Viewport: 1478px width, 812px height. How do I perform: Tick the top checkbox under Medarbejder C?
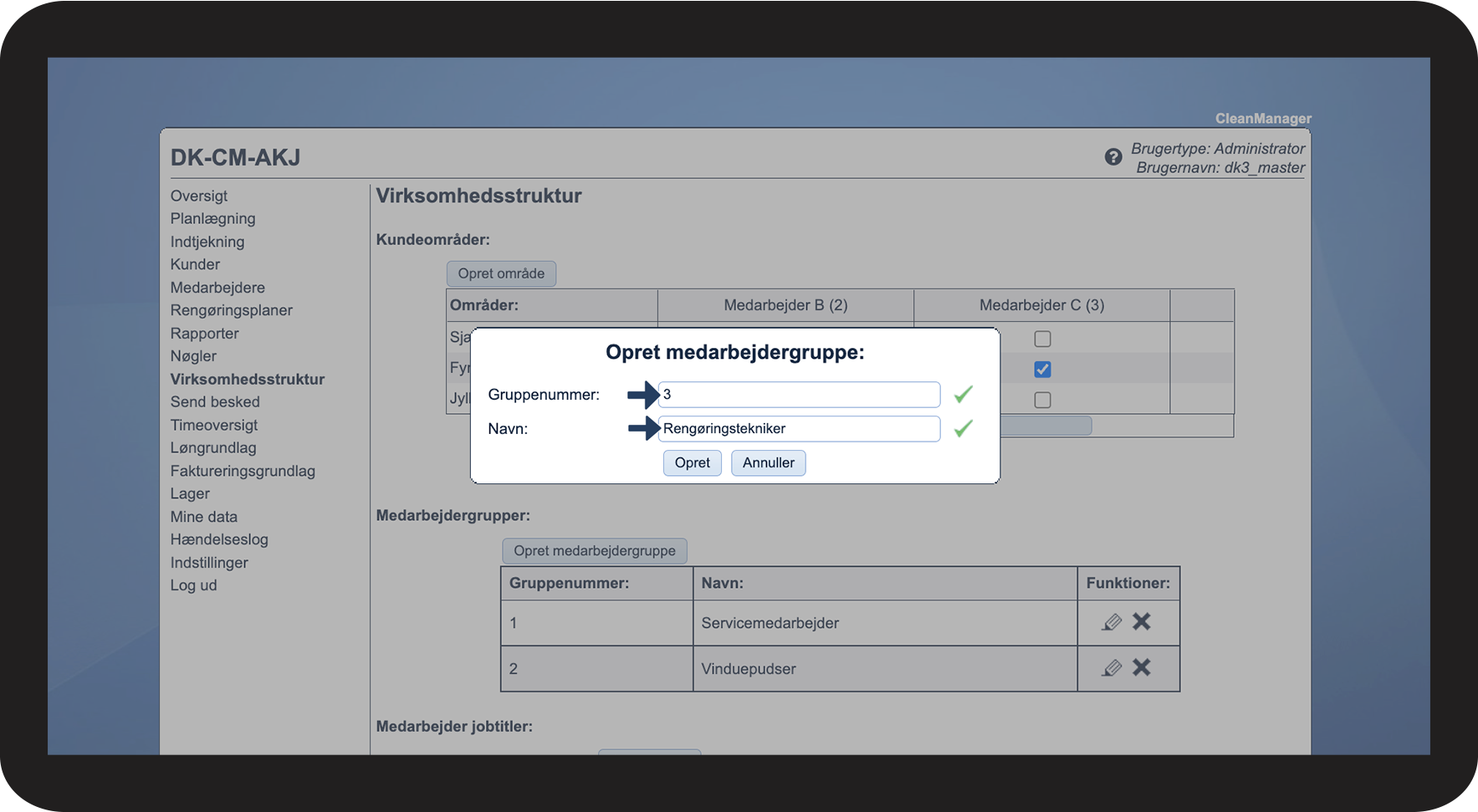[x=1042, y=339]
